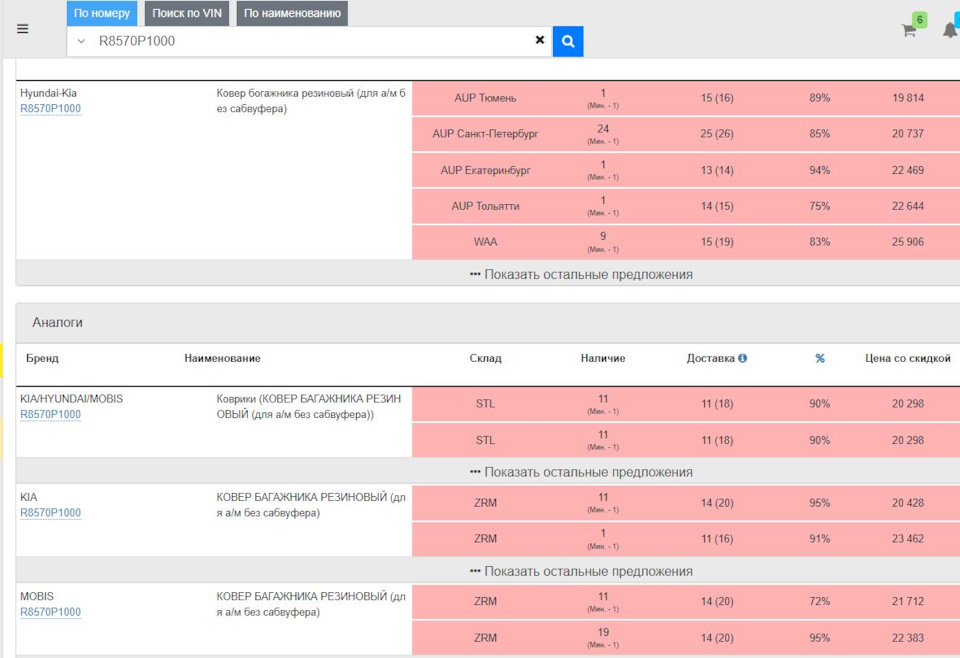Click the 91% rating in ZRM row
The width and height of the screenshot is (960, 658).
point(819,539)
